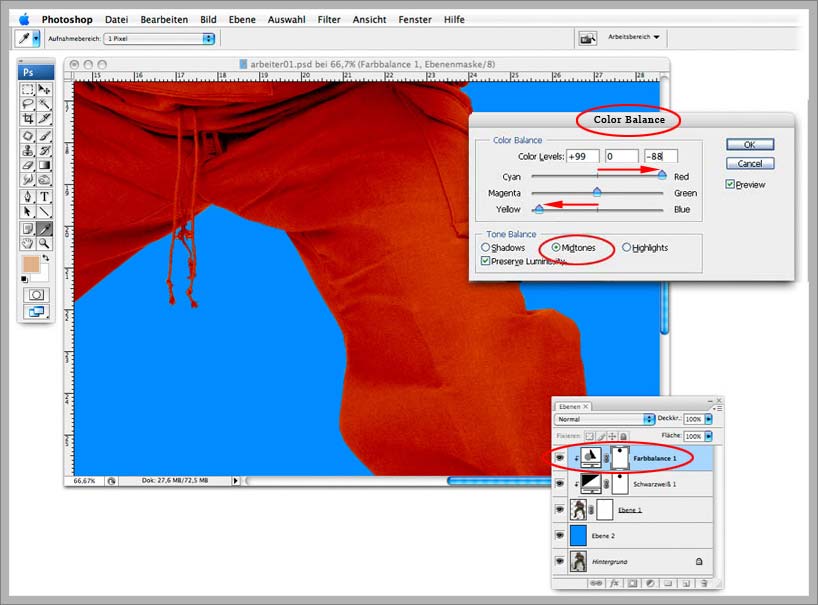The image size is (818, 605).
Task: Open the Filter menu
Action: 329,19
